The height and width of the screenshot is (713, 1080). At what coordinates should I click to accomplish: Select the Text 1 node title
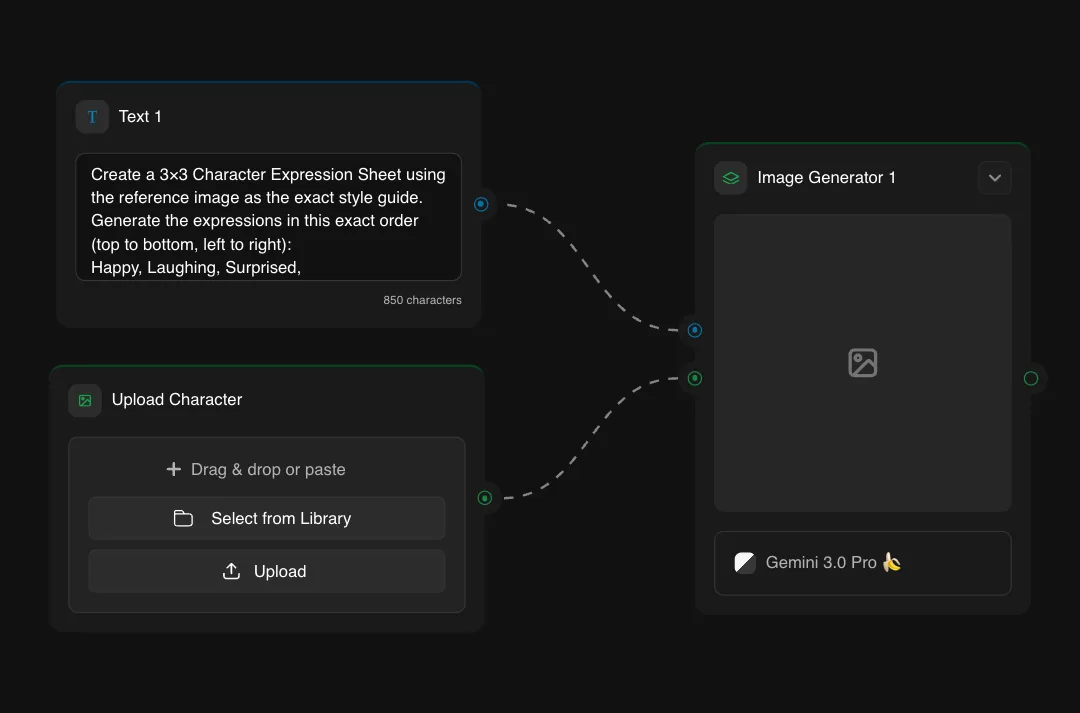click(140, 117)
